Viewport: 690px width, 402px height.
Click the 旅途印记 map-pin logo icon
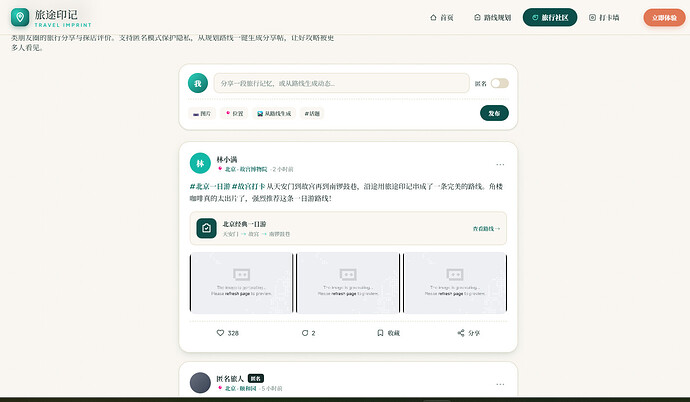point(20,17)
